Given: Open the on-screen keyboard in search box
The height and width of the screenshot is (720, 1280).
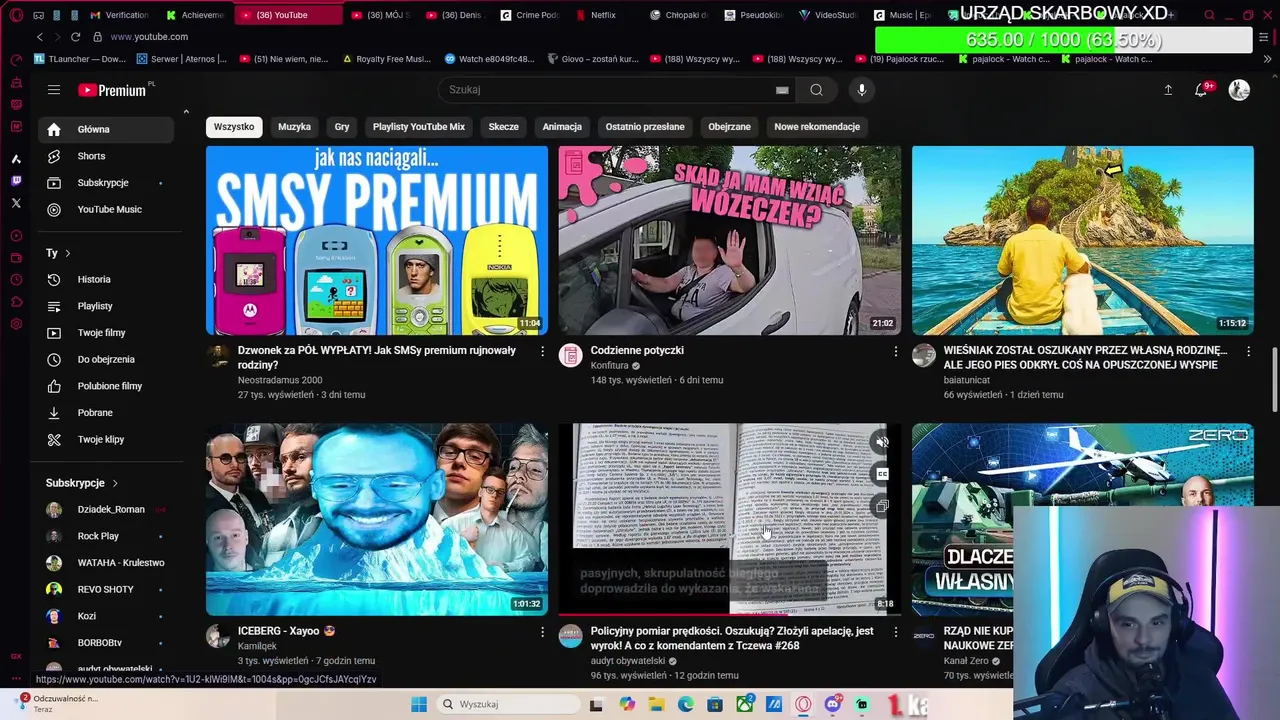Looking at the screenshot, I should [782, 90].
